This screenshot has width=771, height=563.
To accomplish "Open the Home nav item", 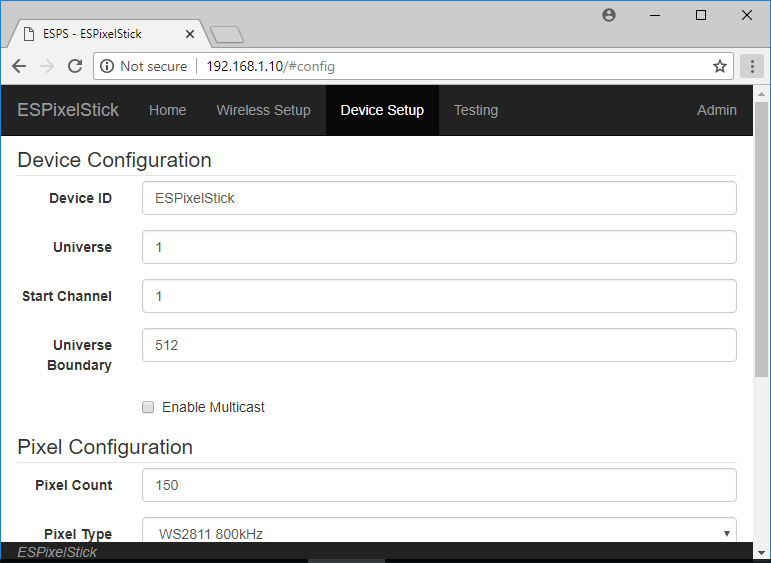I will click(x=168, y=110).
